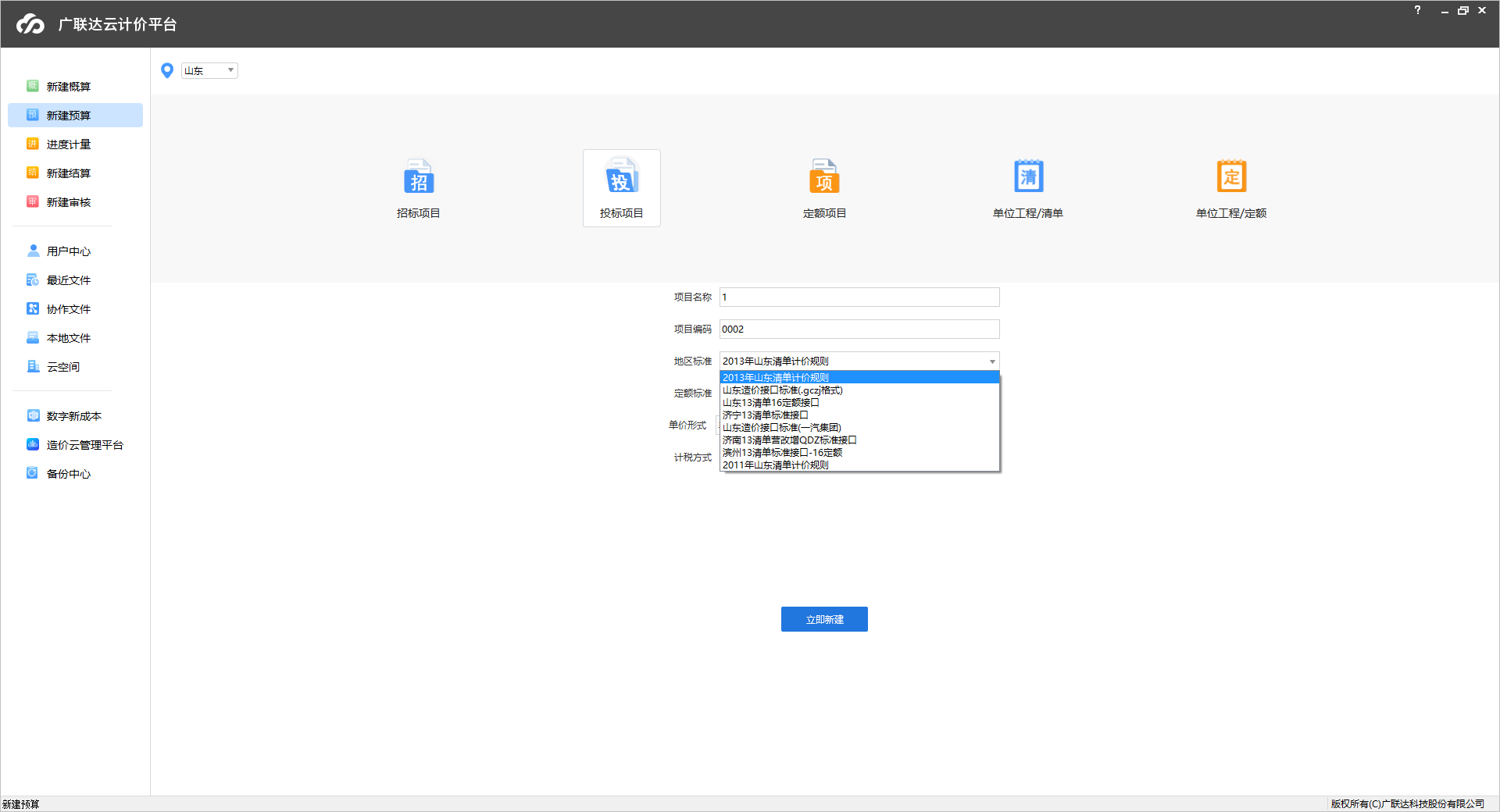
Task: Open the 山东 region dropdown
Action: 209,70
